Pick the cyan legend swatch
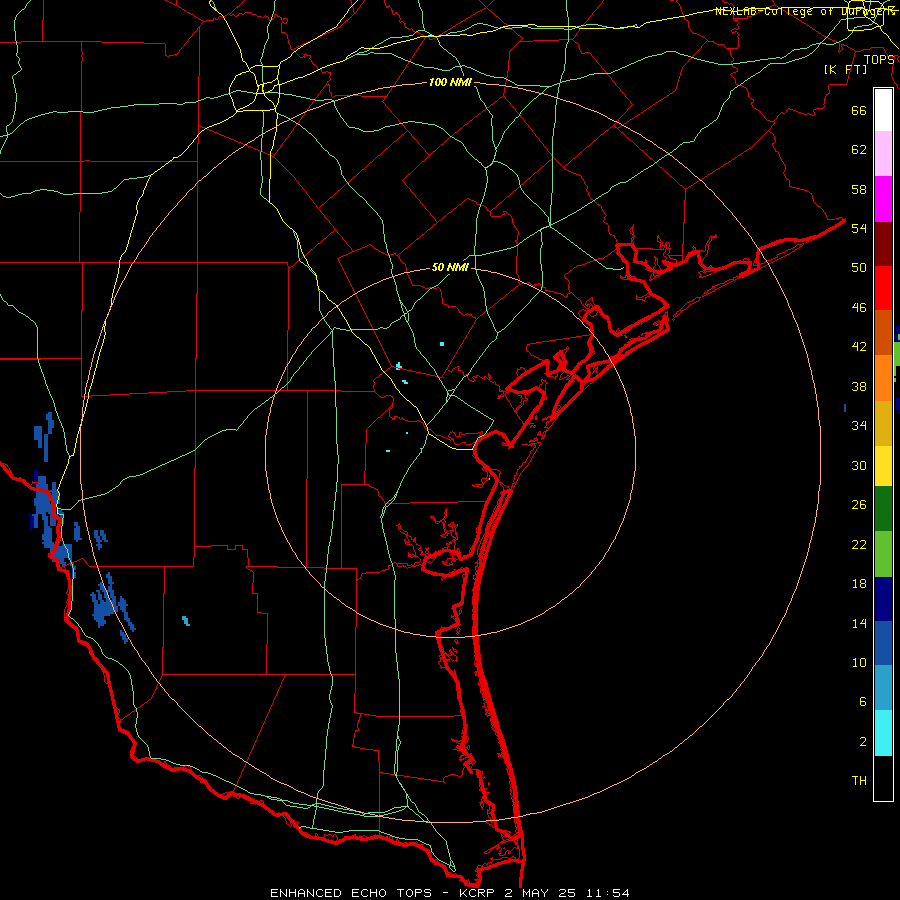The image size is (900, 900). (x=883, y=733)
